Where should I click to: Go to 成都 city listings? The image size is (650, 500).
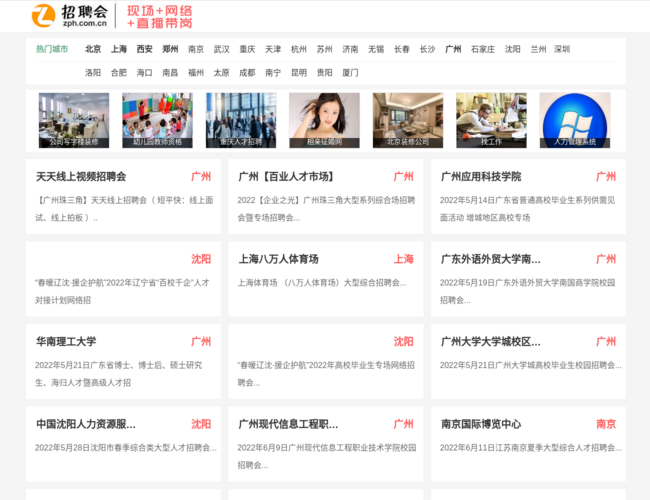247,73
